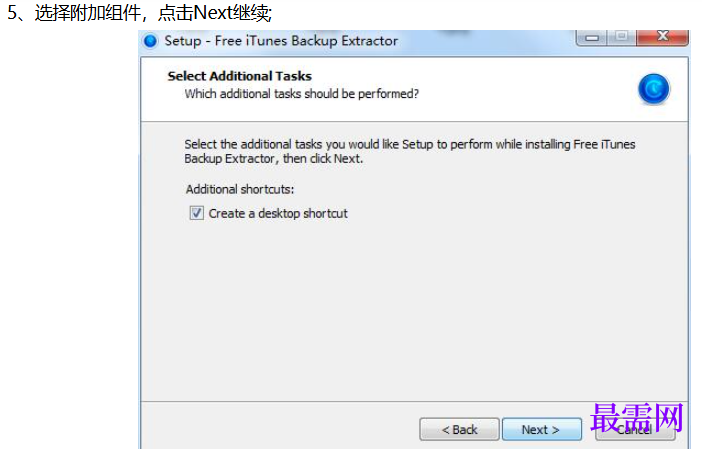702x449 pixels.
Task: Click the blue app logo in the header
Action: [654, 89]
